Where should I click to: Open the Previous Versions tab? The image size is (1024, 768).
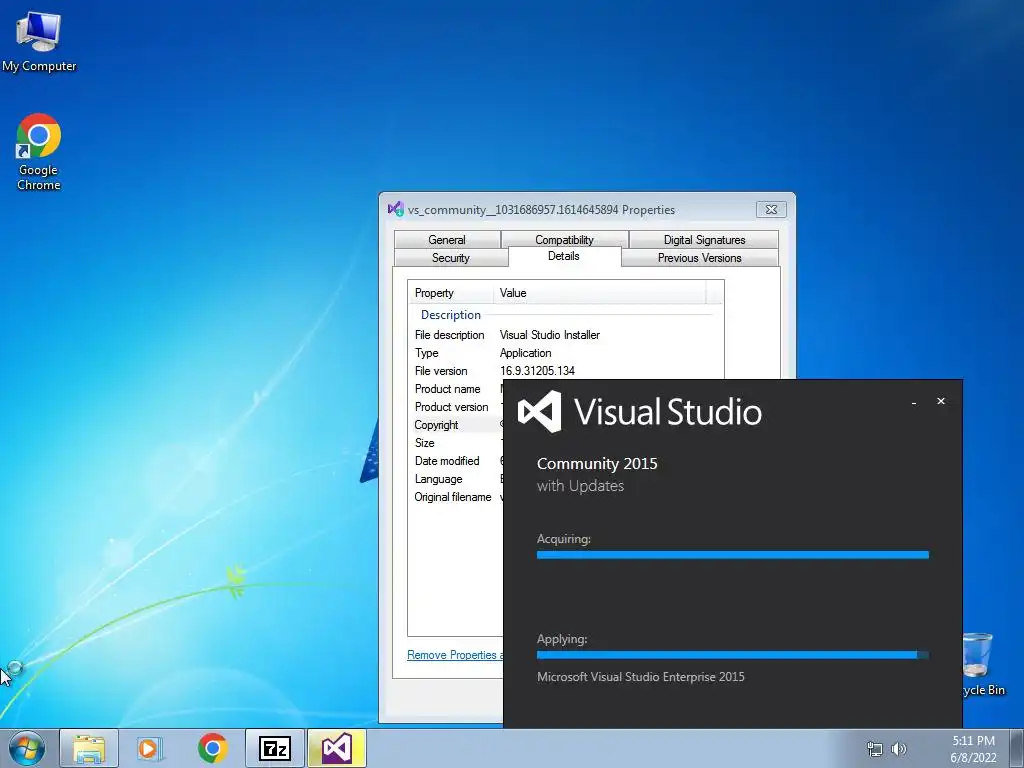tap(699, 258)
